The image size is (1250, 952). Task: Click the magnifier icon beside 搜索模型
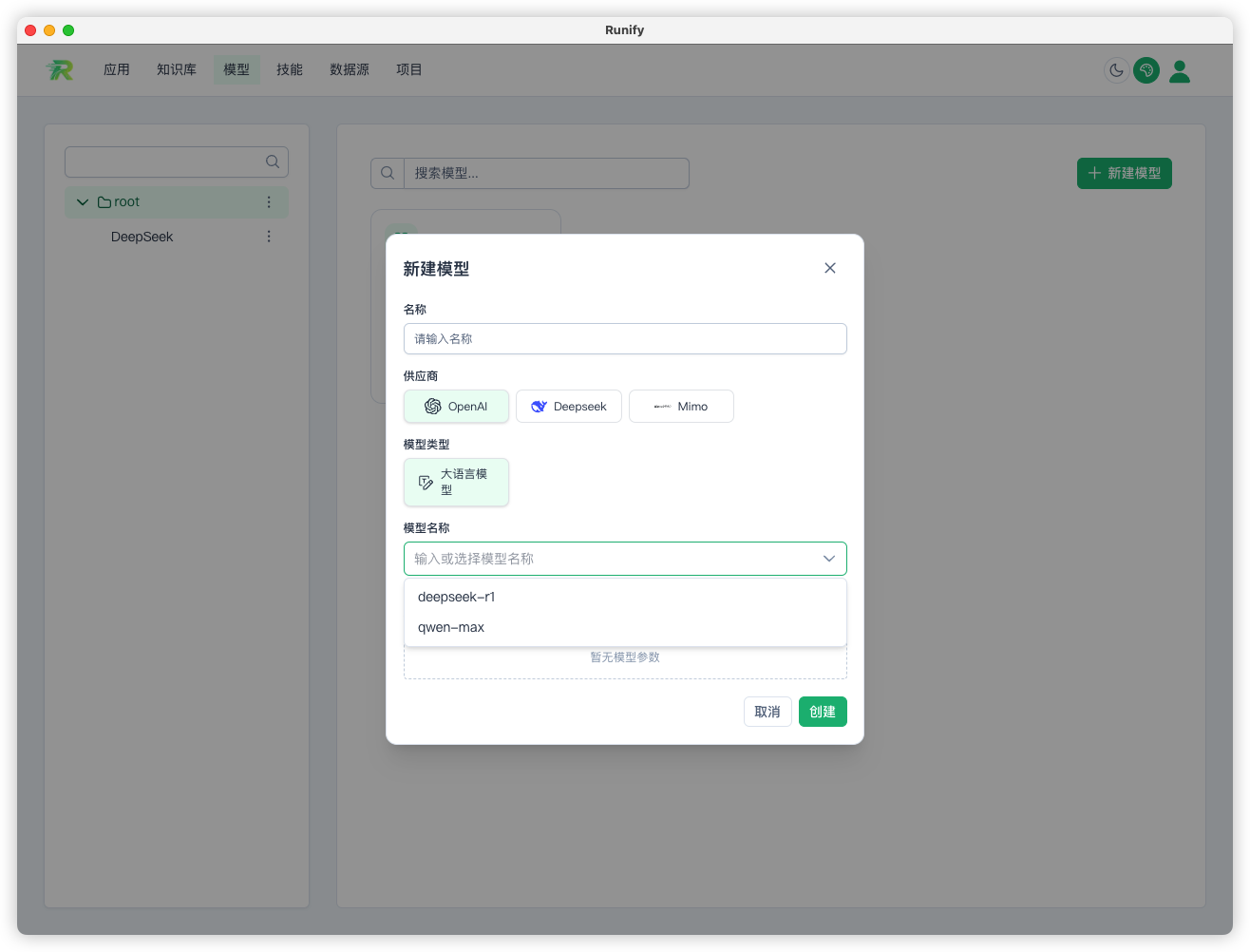point(388,173)
